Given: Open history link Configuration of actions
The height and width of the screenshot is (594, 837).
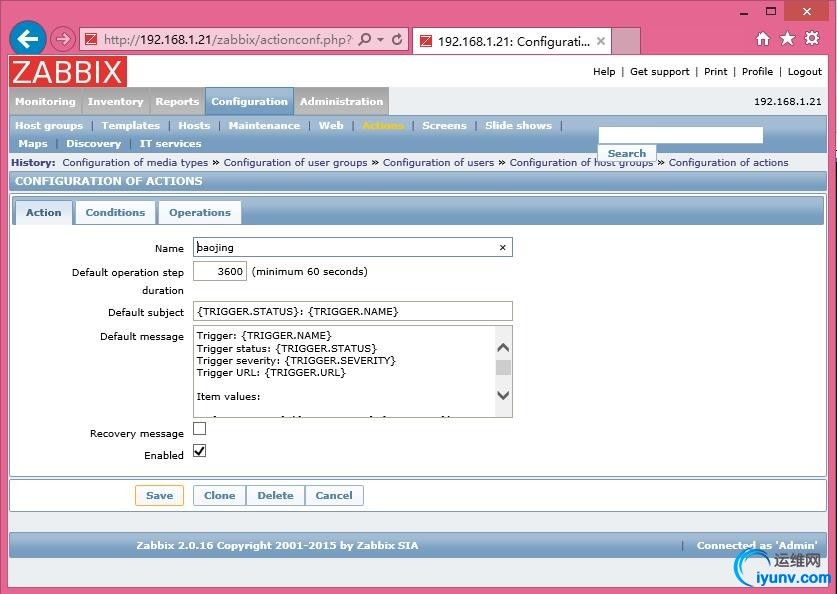Looking at the screenshot, I should (x=728, y=162).
